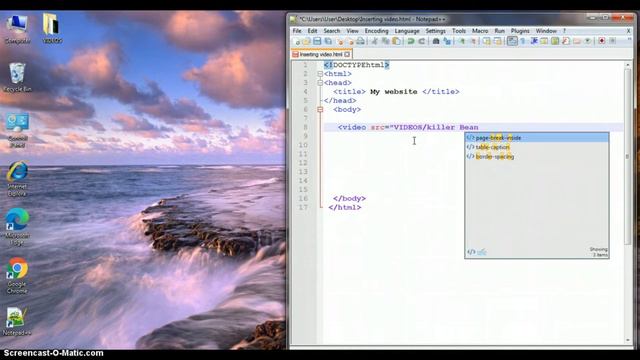Screen dimensions: 640x360
Task: Click 'My website' title text on line 4
Action: click(x=393, y=92)
